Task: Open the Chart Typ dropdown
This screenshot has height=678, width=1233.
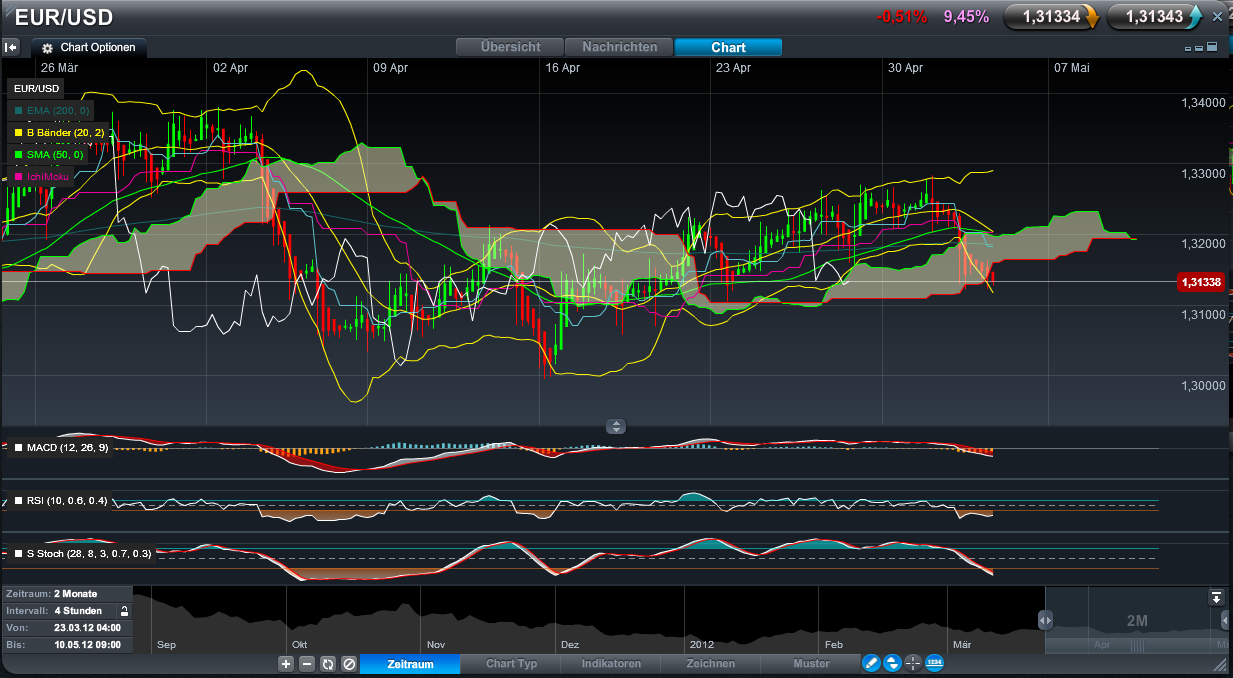Action: (510, 663)
